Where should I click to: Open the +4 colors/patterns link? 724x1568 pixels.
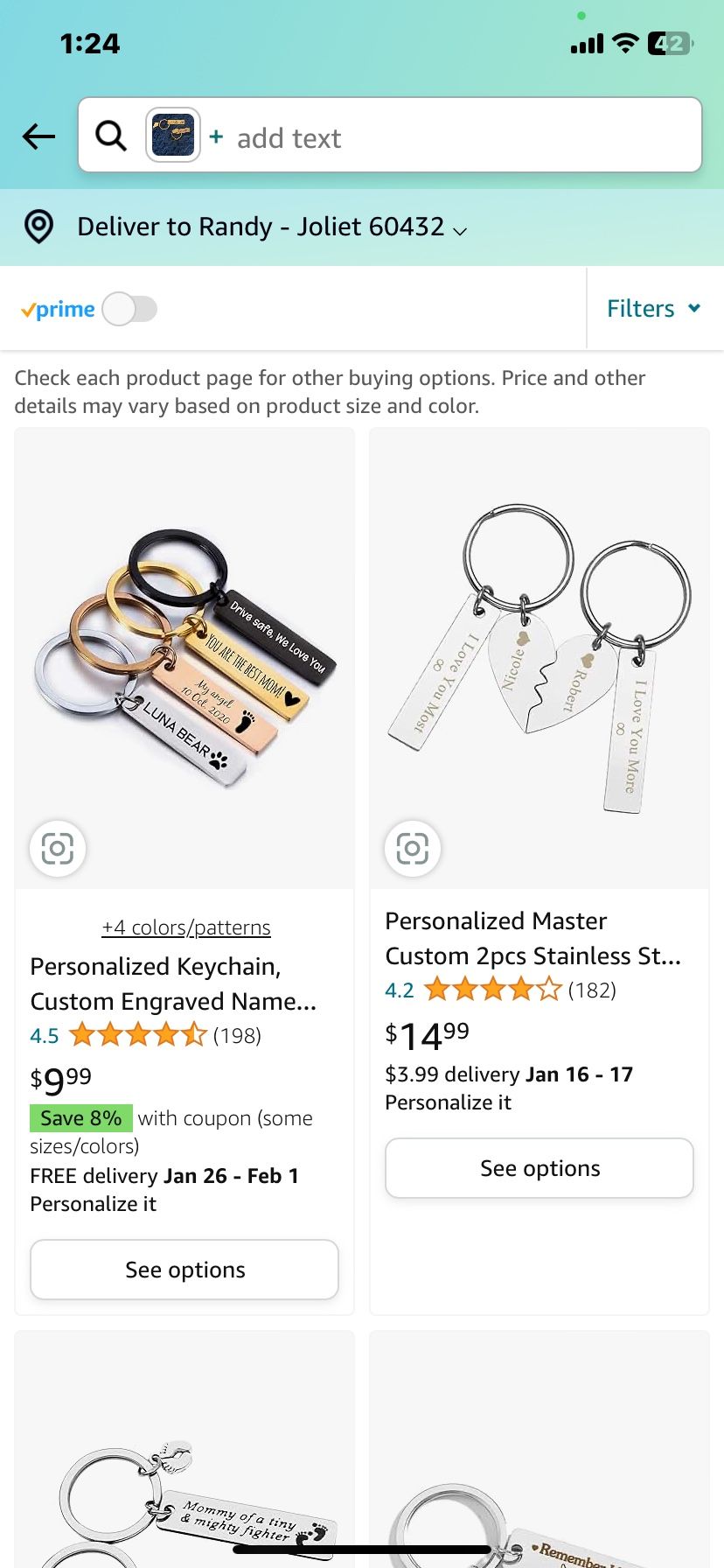pyautogui.click(x=185, y=927)
